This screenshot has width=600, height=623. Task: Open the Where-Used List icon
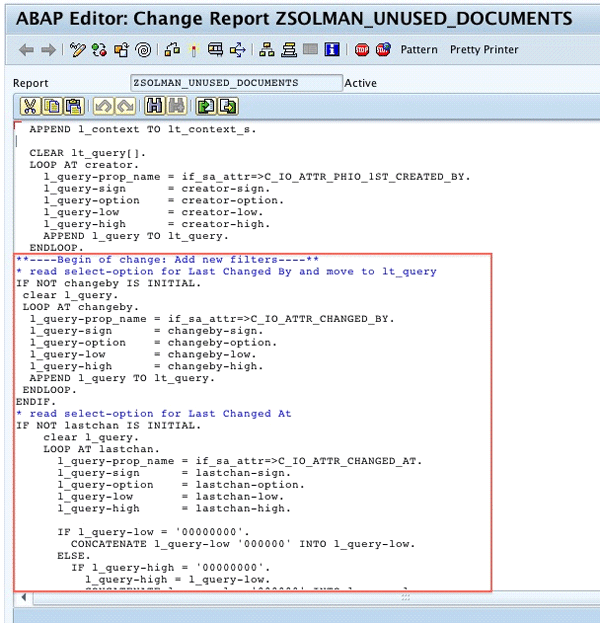(x=238, y=50)
